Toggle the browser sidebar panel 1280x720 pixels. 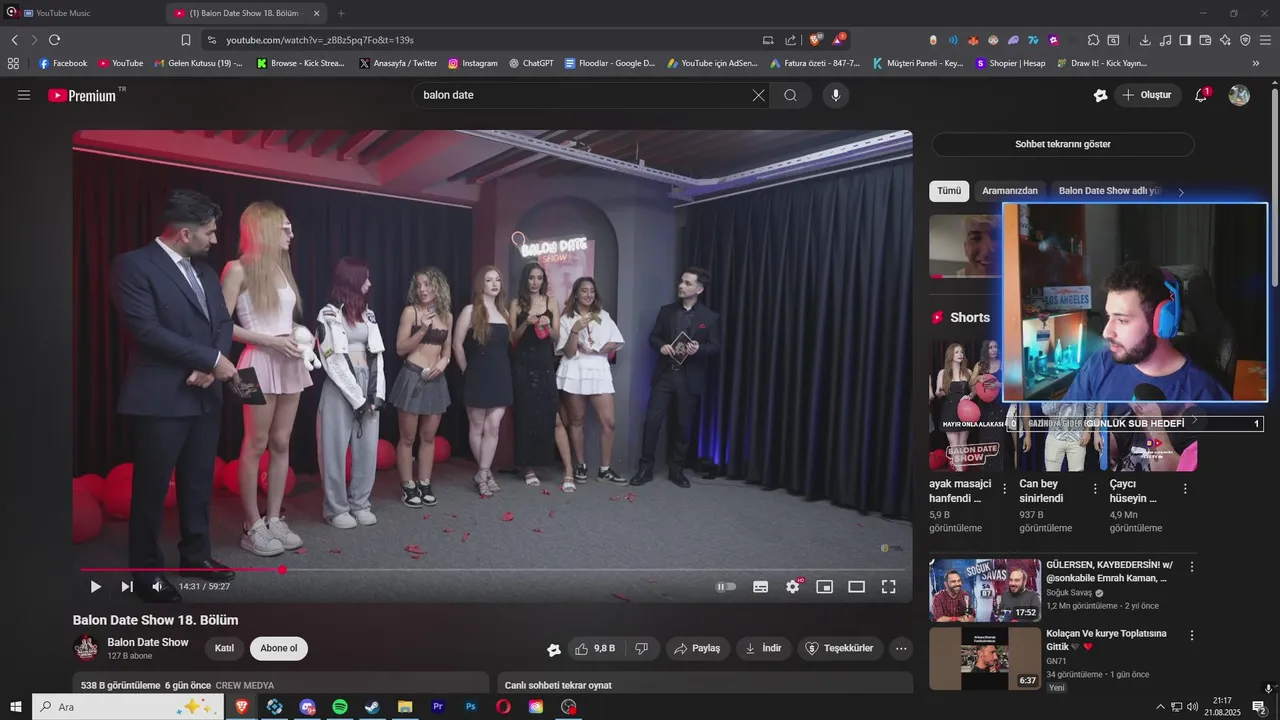tap(1185, 40)
